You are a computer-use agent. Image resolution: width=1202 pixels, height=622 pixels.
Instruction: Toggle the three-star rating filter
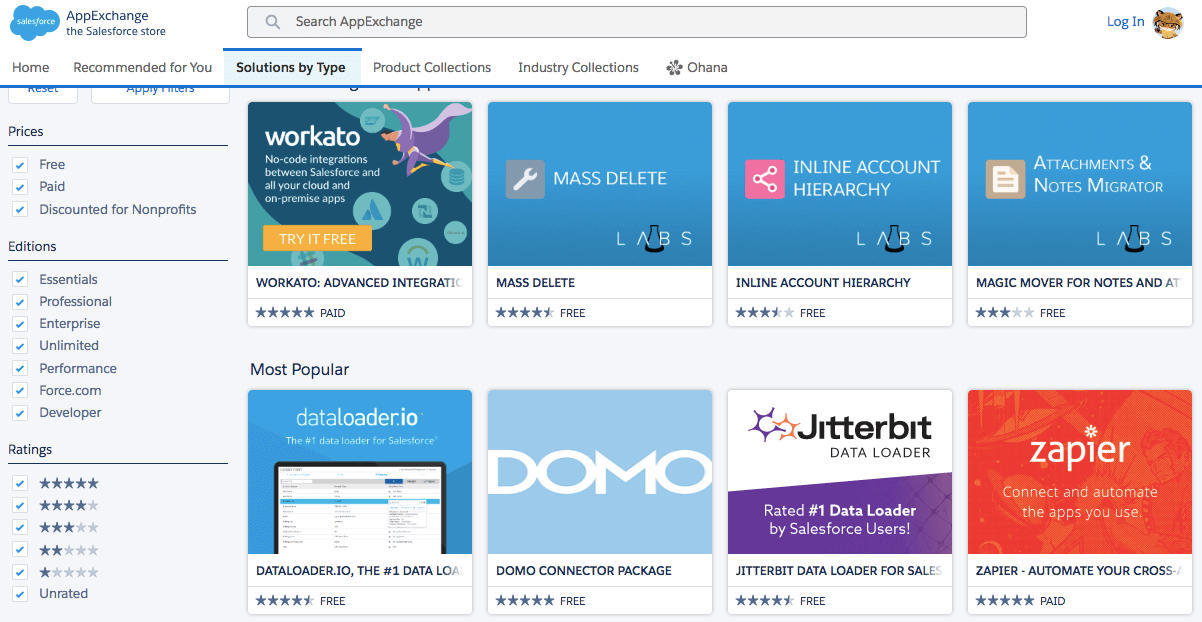[x=19, y=527]
